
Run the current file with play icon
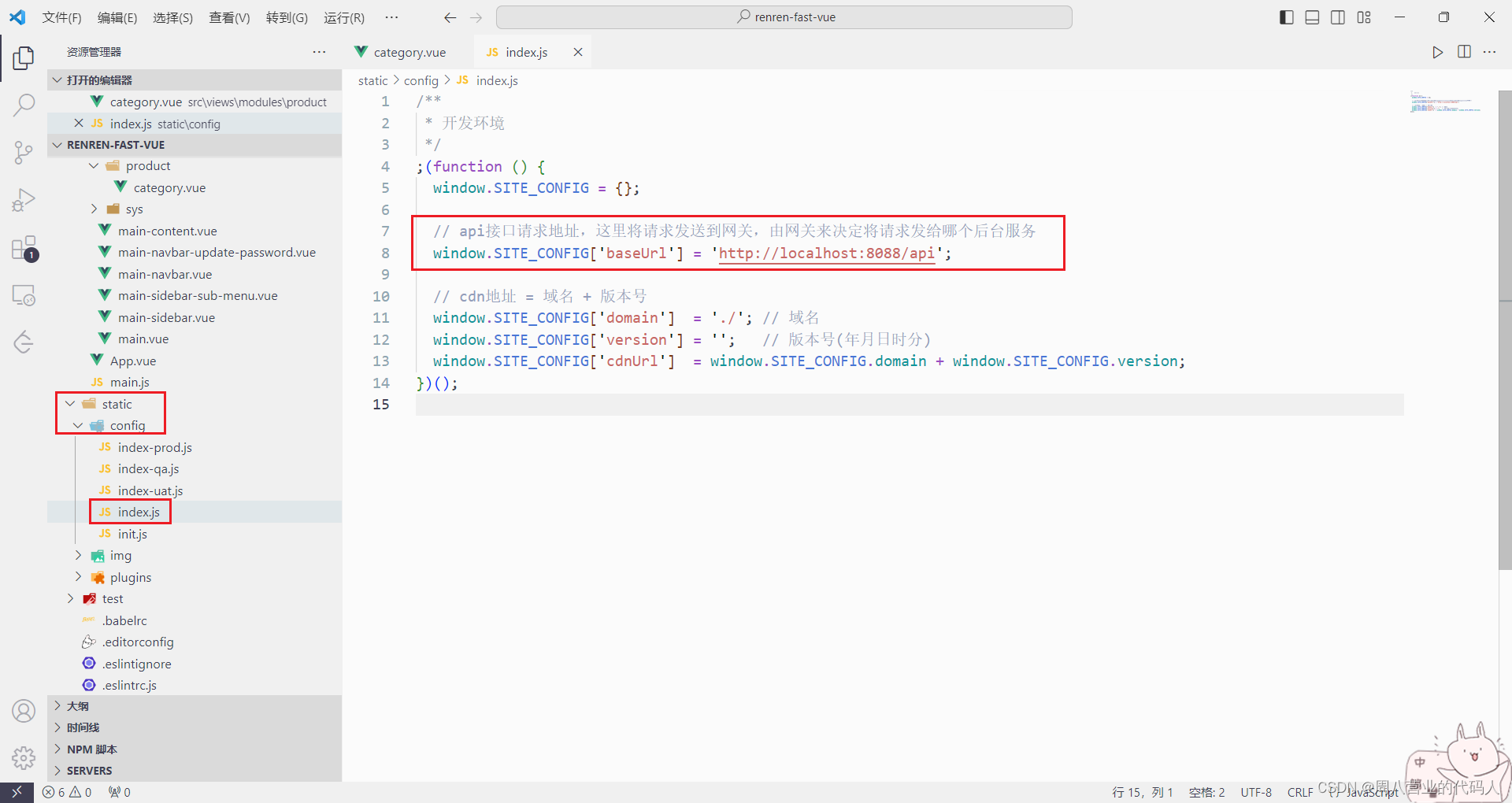pos(1437,52)
